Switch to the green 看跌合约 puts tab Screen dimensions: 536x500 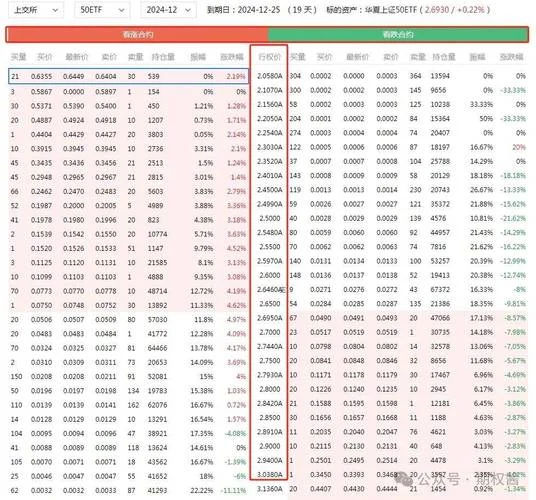click(x=398, y=35)
